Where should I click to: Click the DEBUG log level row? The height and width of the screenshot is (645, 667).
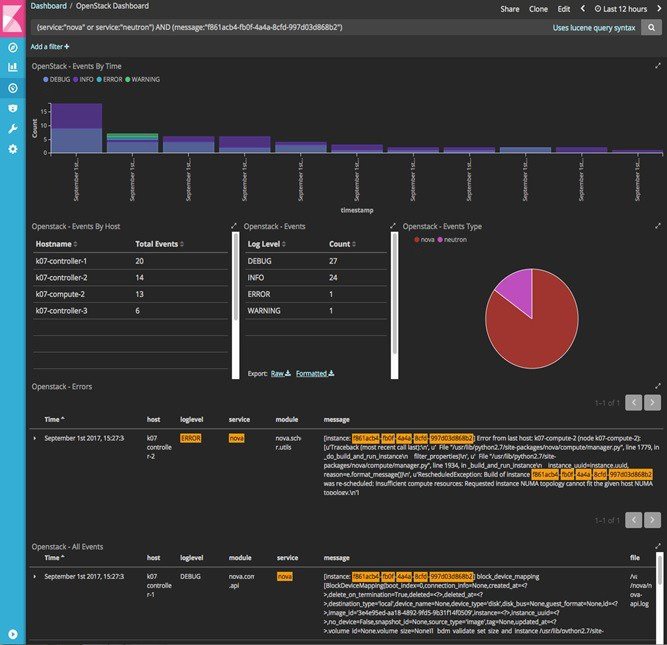coord(316,261)
